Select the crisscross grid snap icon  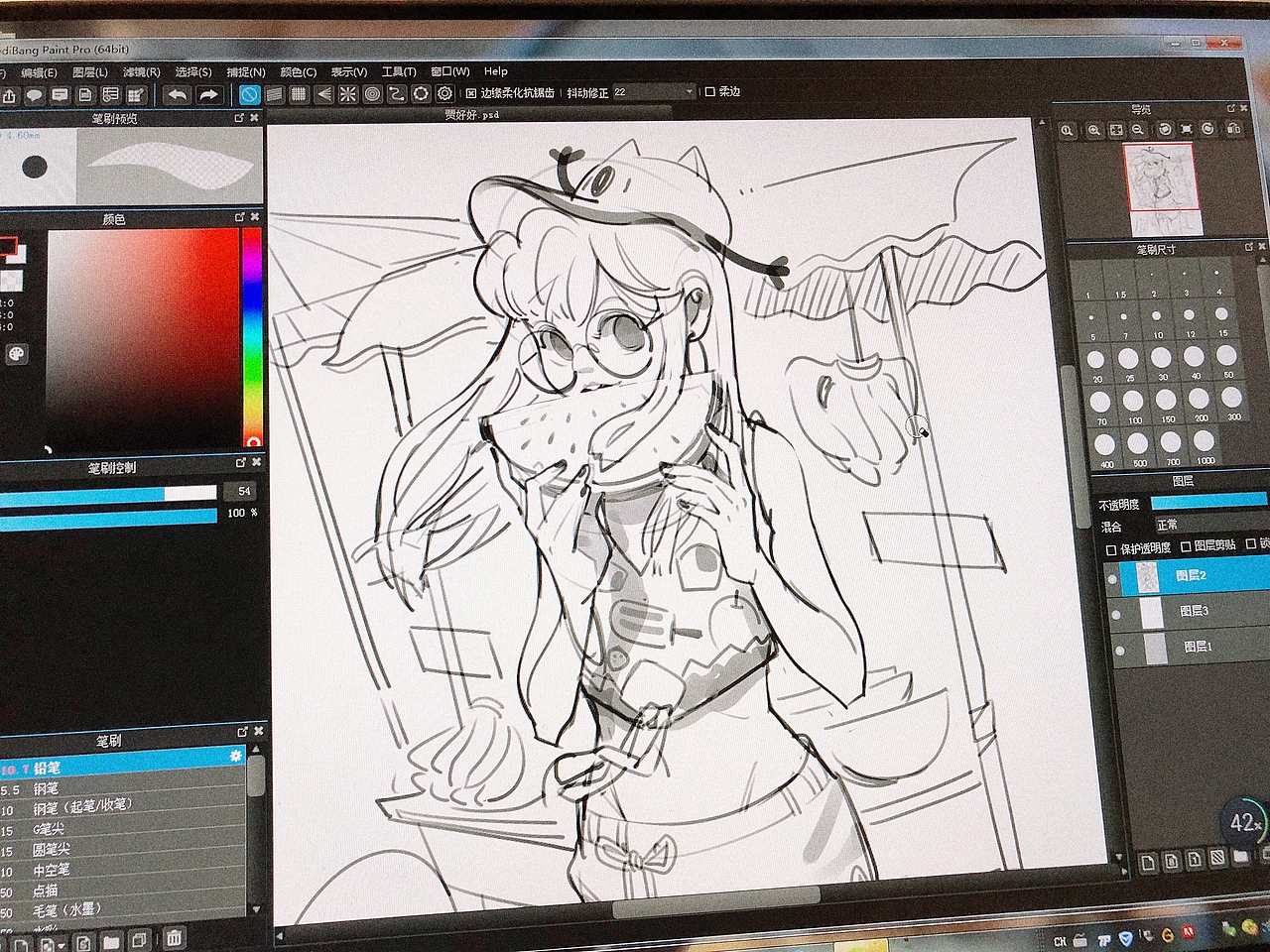[299, 95]
